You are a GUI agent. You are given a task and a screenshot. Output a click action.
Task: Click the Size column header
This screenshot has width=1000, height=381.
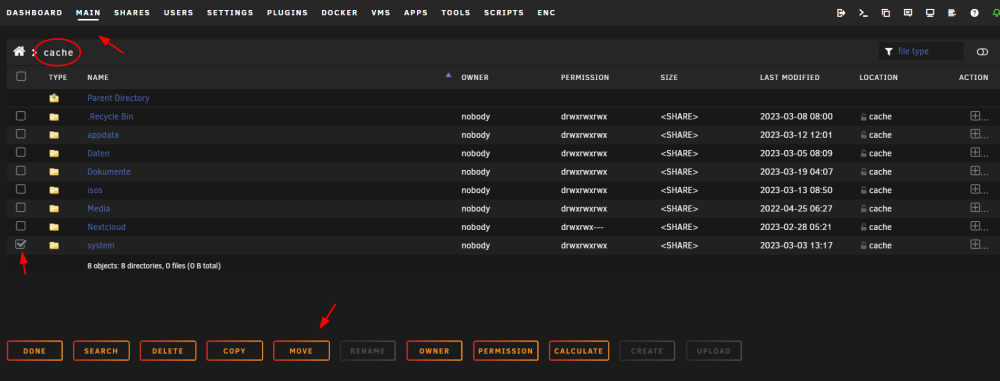(669, 77)
